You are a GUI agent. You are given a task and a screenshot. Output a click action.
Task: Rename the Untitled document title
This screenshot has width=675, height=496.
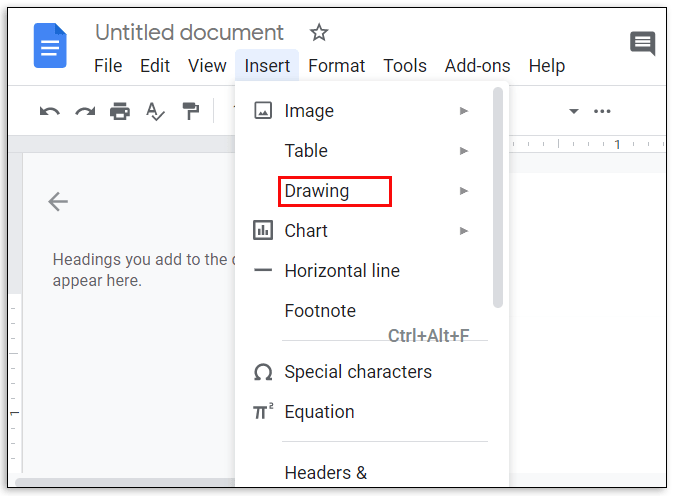click(189, 33)
